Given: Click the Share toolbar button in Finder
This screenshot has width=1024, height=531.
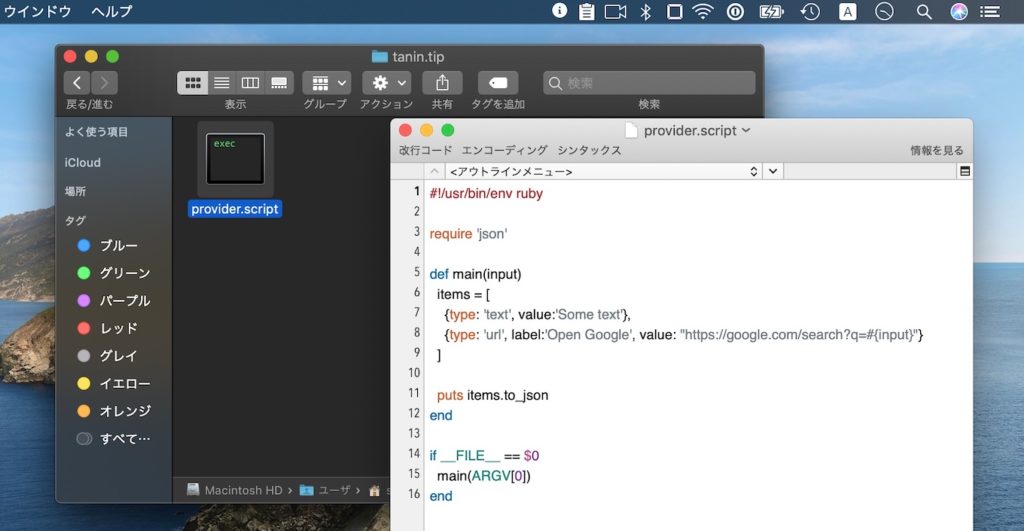Looking at the screenshot, I should pos(442,83).
